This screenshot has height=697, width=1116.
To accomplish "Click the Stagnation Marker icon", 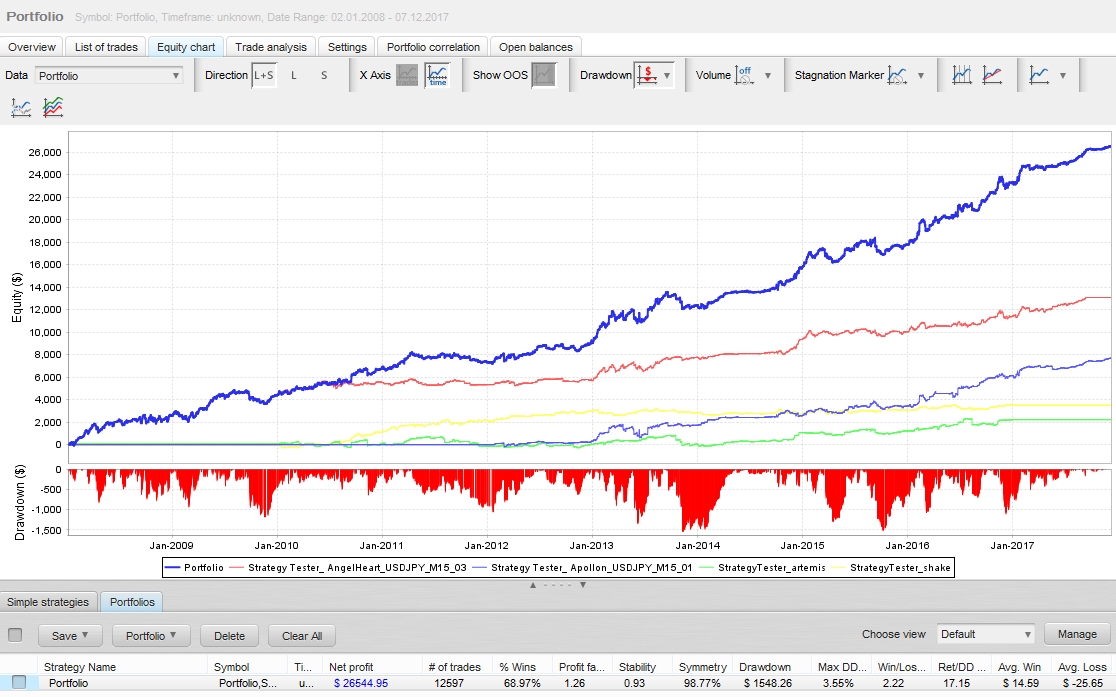I will [898, 75].
